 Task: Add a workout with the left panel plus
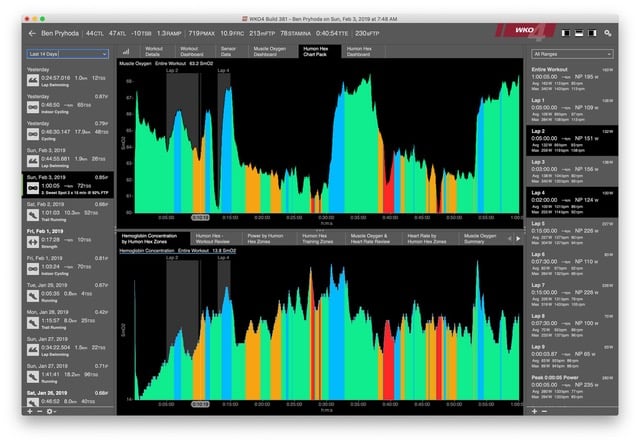click(x=30, y=411)
